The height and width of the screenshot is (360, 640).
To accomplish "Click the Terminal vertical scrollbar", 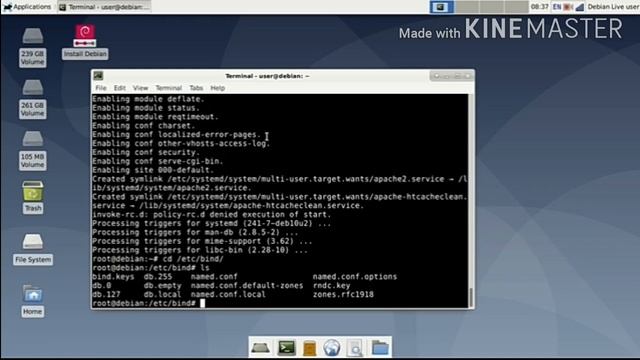I will pos(471,200).
